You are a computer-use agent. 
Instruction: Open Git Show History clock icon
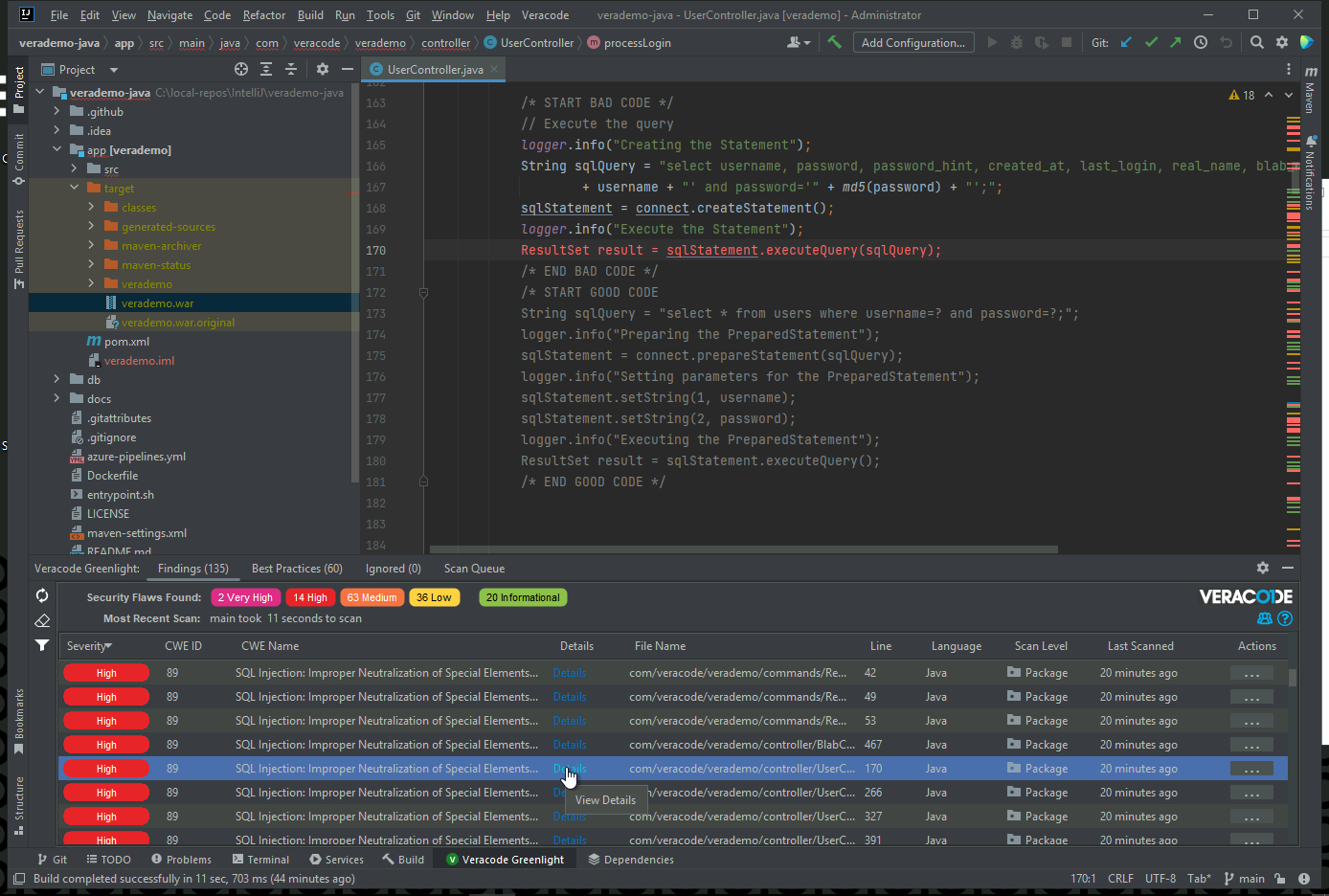[x=1201, y=42]
